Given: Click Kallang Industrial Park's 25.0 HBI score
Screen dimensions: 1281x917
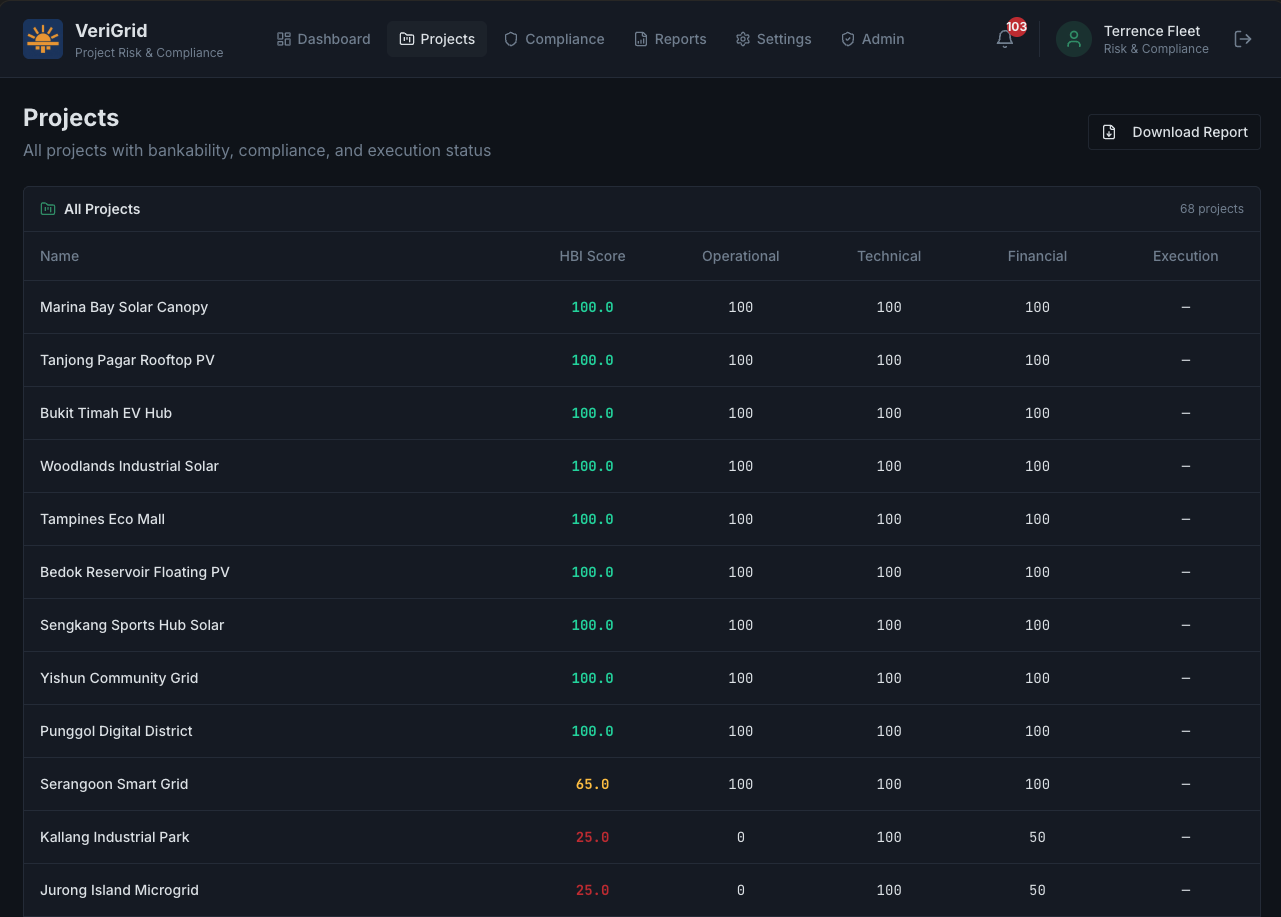Looking at the screenshot, I should [592, 837].
